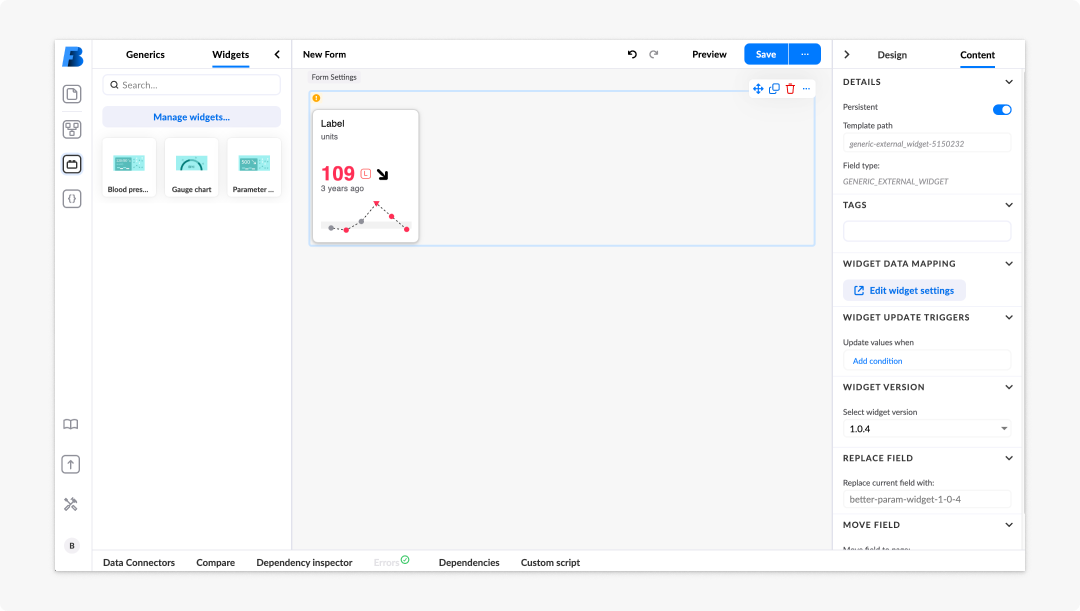1080x611 pixels.
Task: Click the move handle on the widget toolbar
Action: tap(758, 89)
